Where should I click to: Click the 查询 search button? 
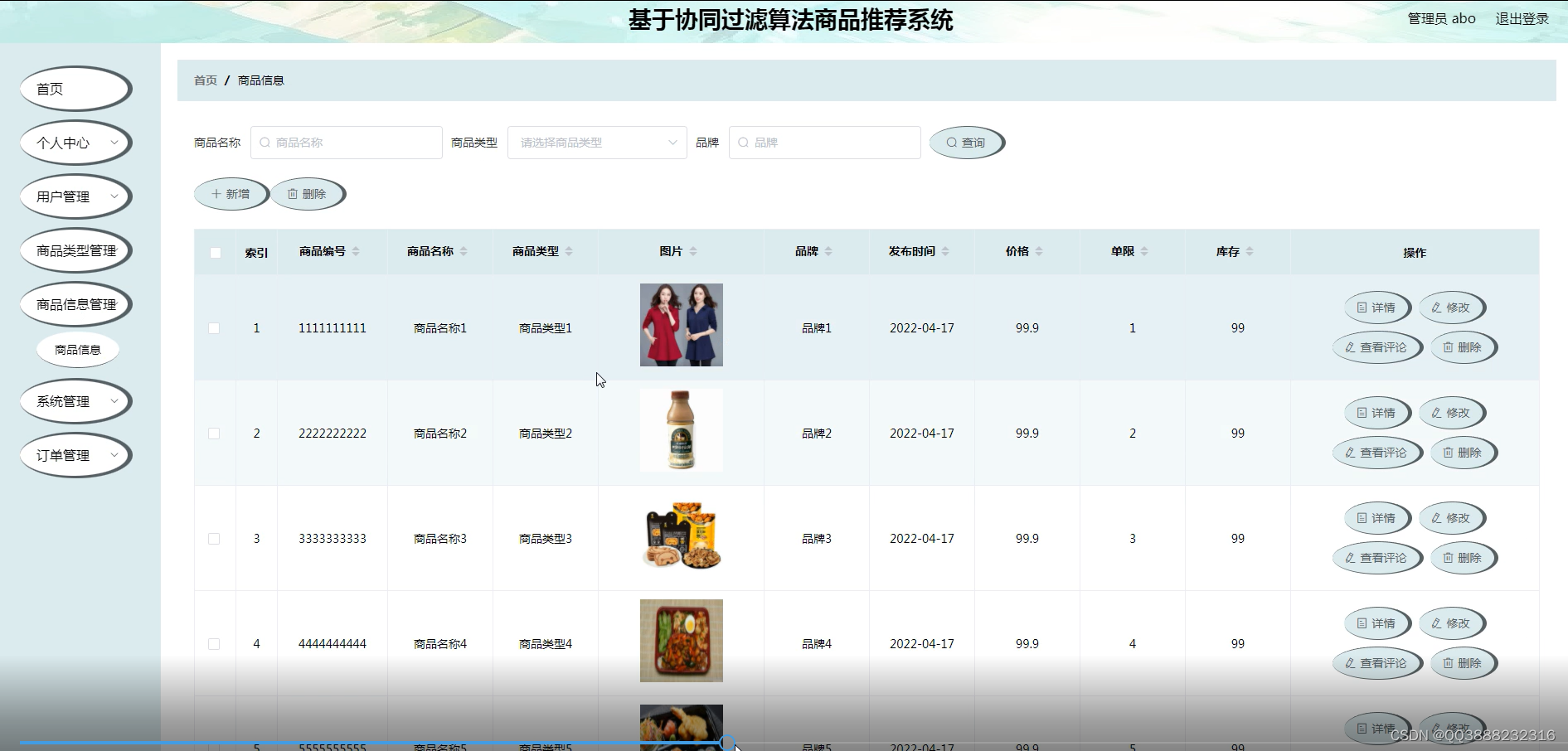click(967, 143)
